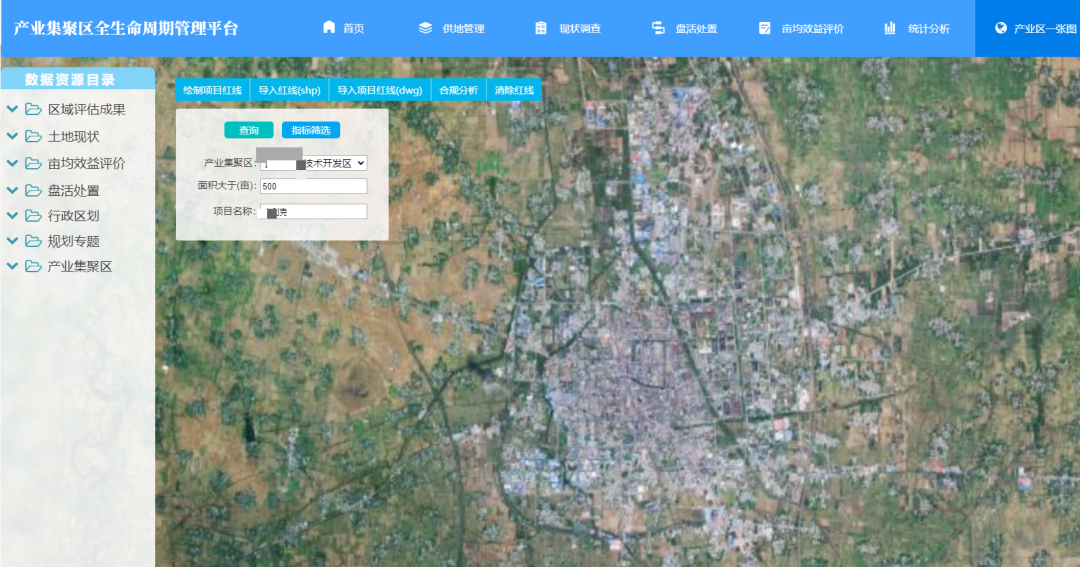The width and height of the screenshot is (1080, 567).
Task: Click the layers icon beside 供地管理
Action: (x=426, y=28)
